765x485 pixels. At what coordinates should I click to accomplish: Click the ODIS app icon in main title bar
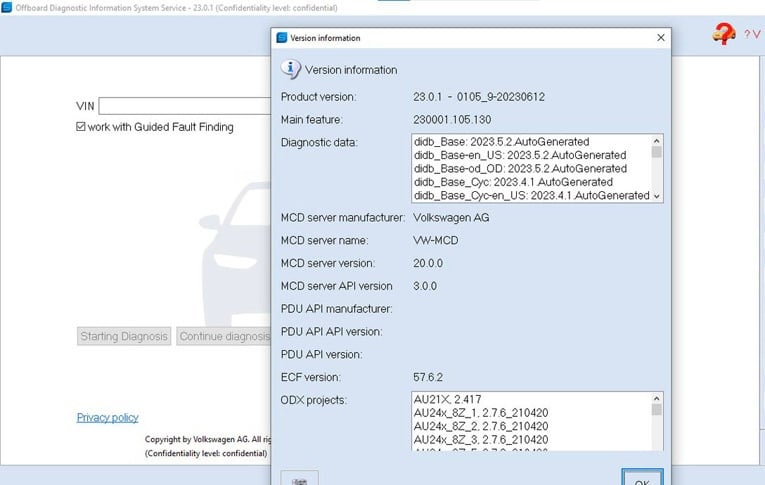pos(6,8)
